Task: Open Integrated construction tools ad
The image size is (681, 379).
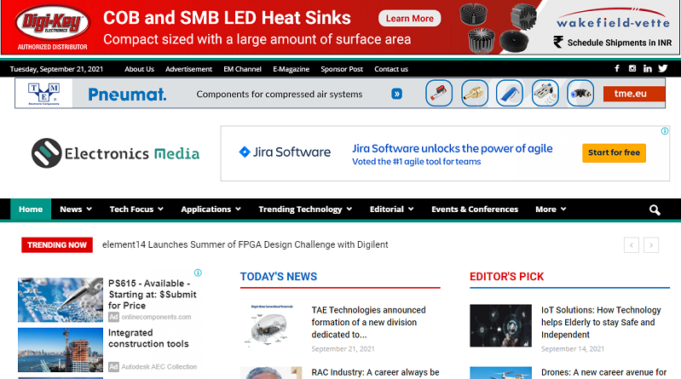Action: tap(148, 338)
